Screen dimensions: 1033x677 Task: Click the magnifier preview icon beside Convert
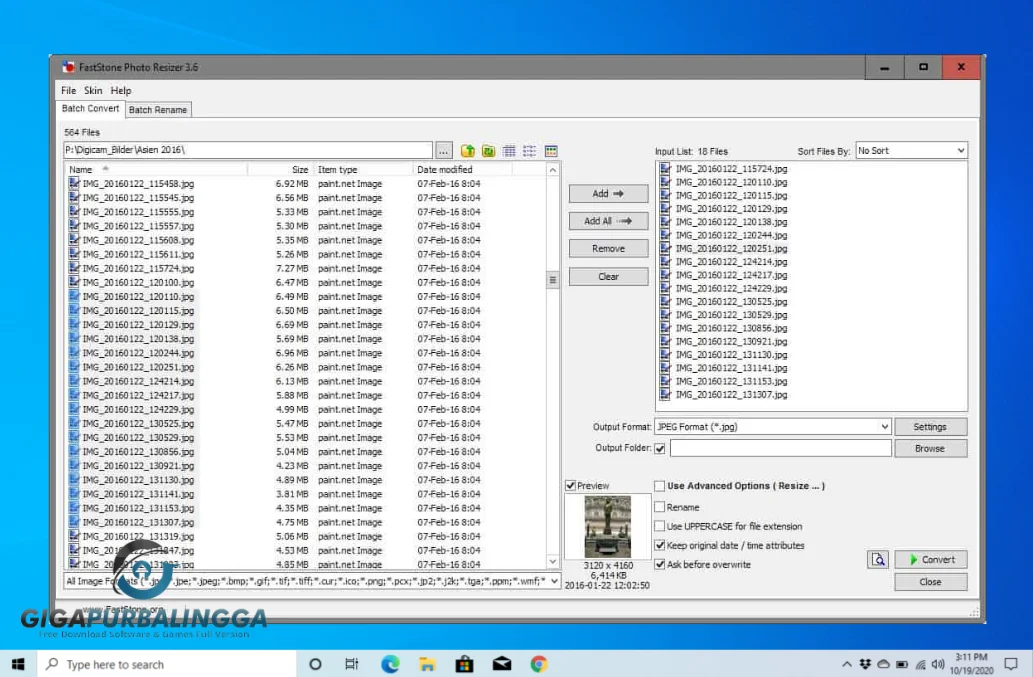[x=877, y=559]
